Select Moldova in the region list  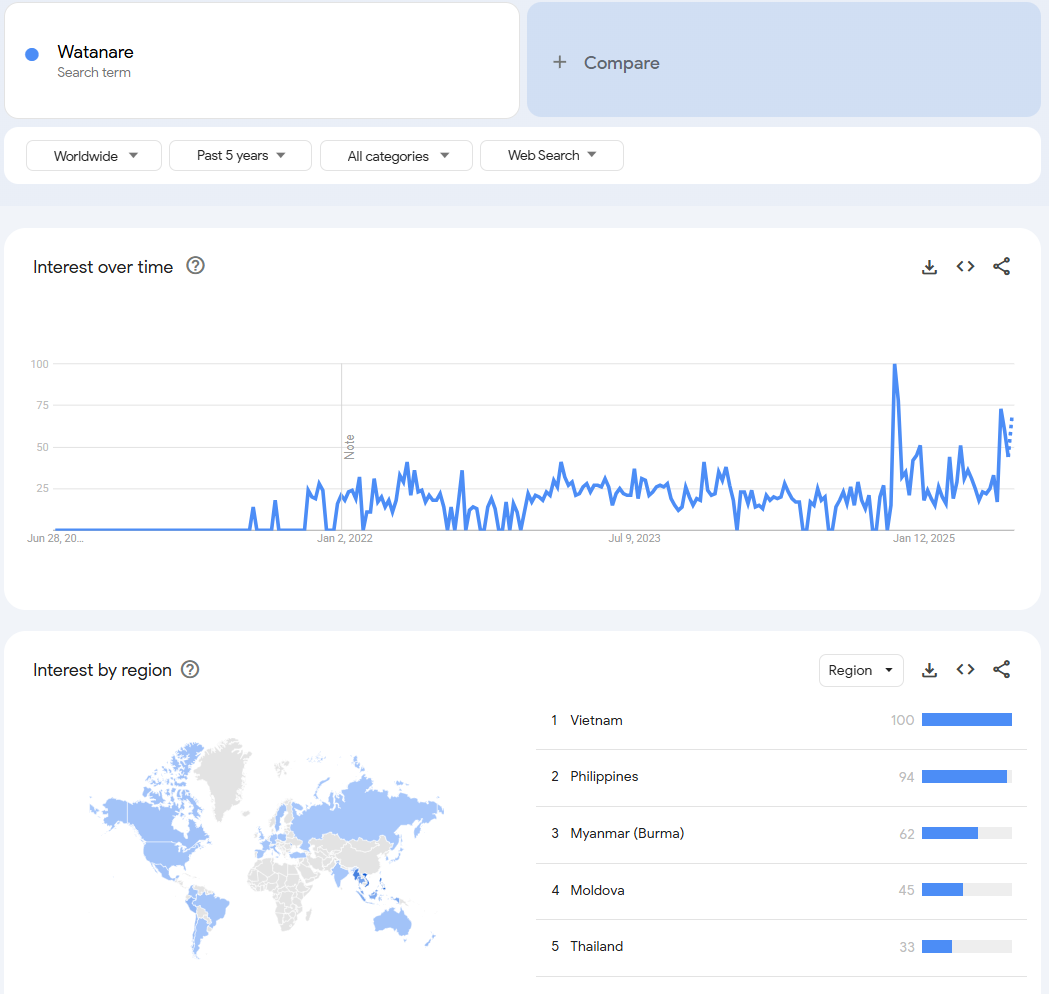click(x=781, y=890)
